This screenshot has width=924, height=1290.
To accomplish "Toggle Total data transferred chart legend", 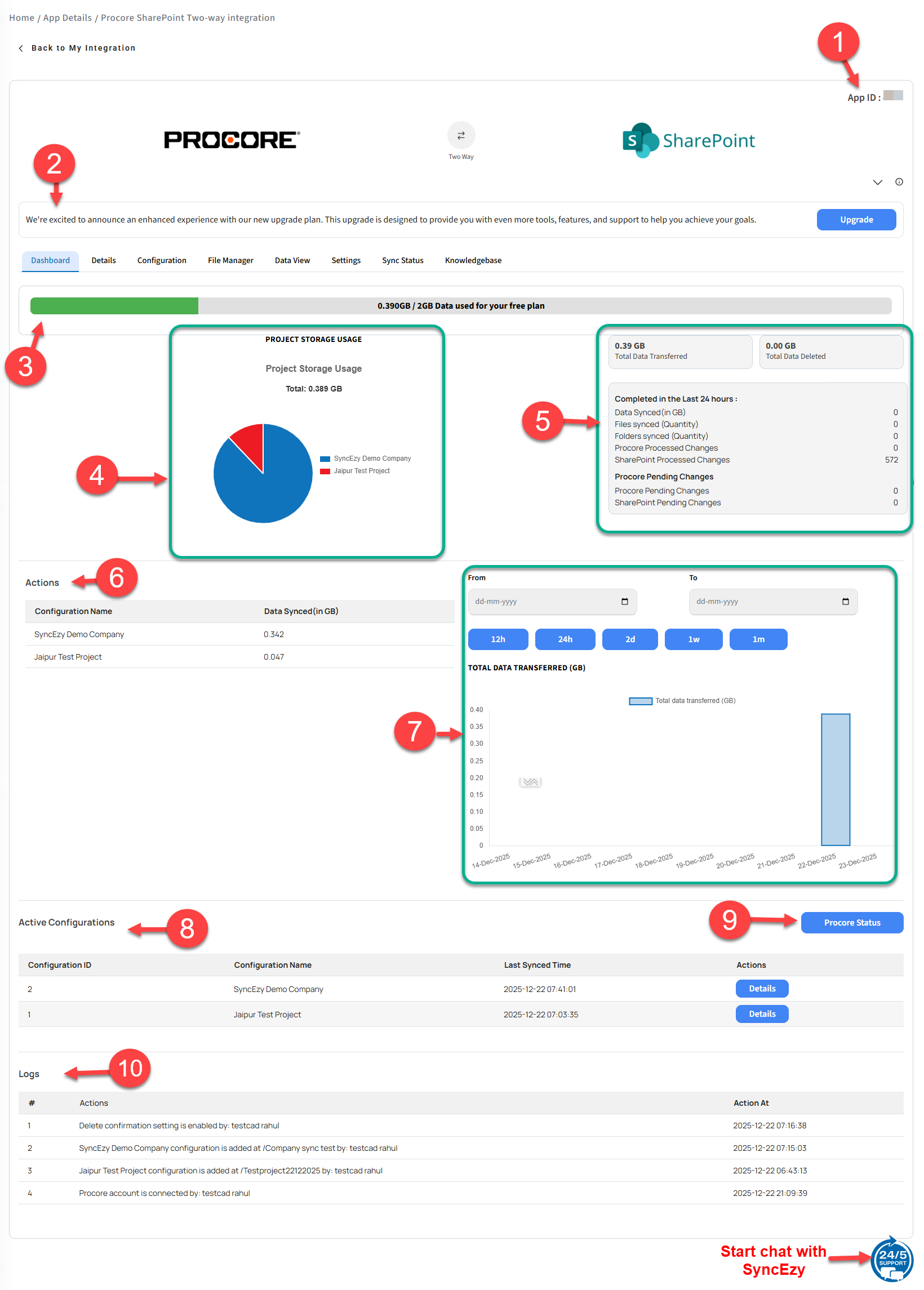I will [x=682, y=701].
